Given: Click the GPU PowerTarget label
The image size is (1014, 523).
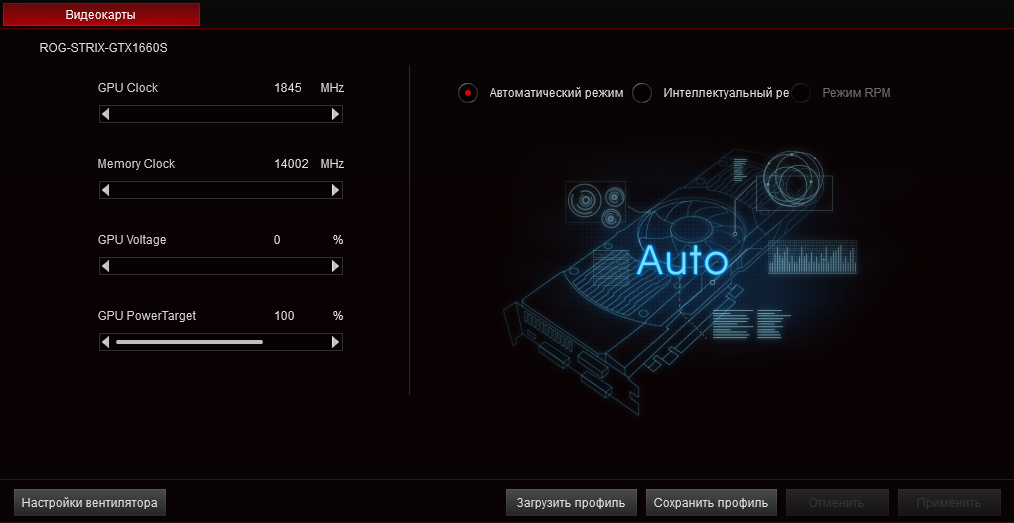Looking at the screenshot, I should point(147,316).
